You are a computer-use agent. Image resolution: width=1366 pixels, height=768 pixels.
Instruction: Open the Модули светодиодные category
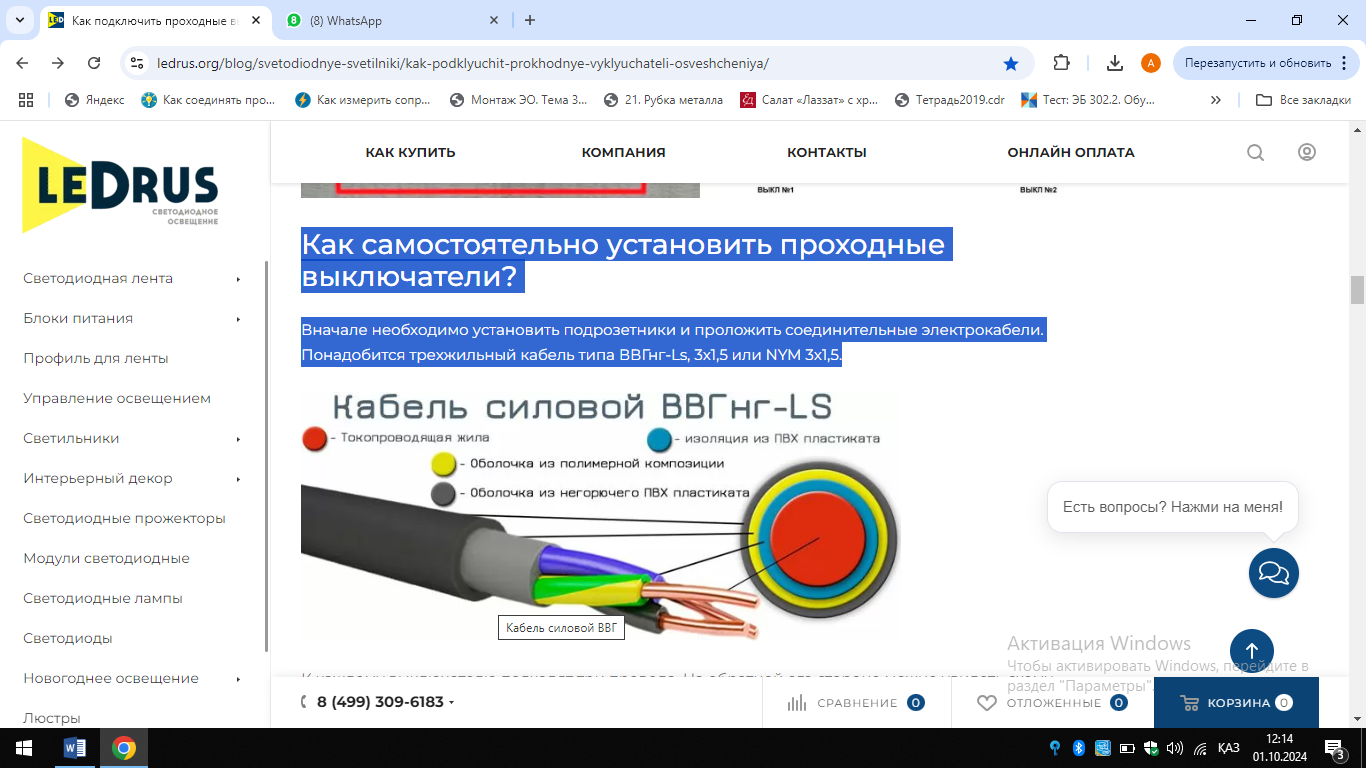(x=106, y=558)
